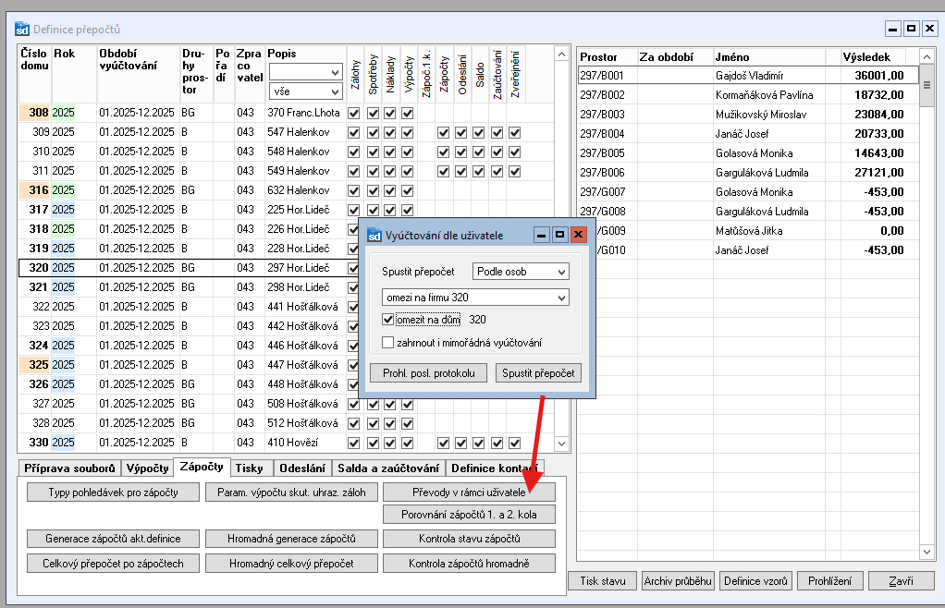
Task: Click scroll-up arrow of the house list
Action: tap(562, 54)
